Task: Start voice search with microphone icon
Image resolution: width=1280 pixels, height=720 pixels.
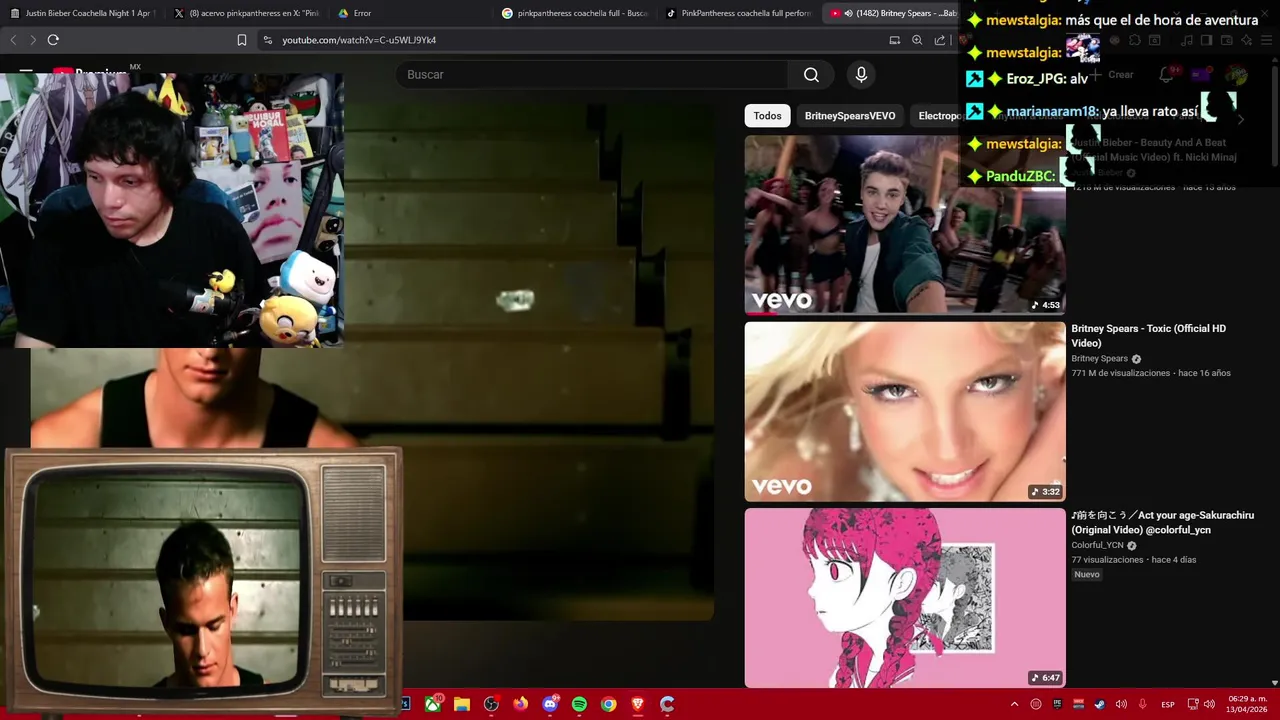Action: (x=861, y=75)
